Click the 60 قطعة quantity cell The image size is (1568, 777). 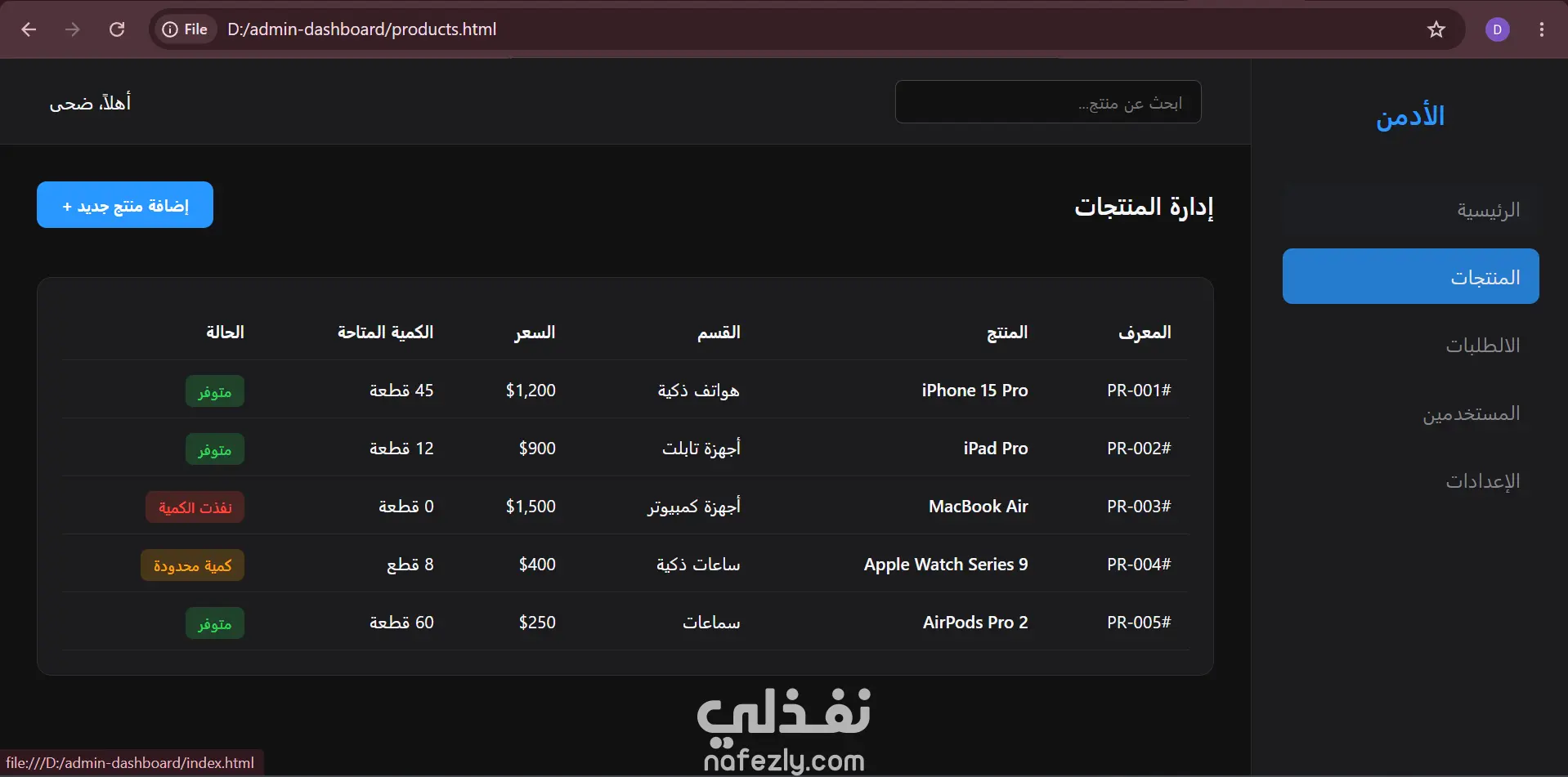(x=401, y=623)
